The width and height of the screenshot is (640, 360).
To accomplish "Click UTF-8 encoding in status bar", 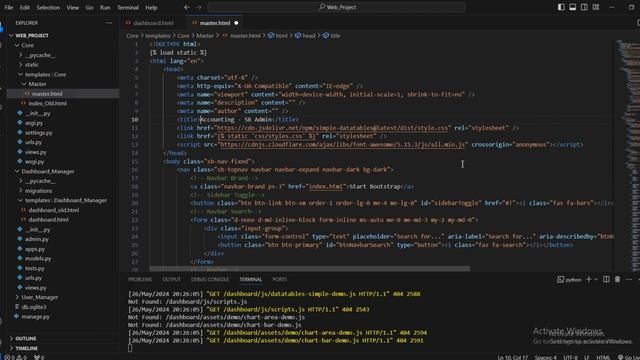I will 570,358.
